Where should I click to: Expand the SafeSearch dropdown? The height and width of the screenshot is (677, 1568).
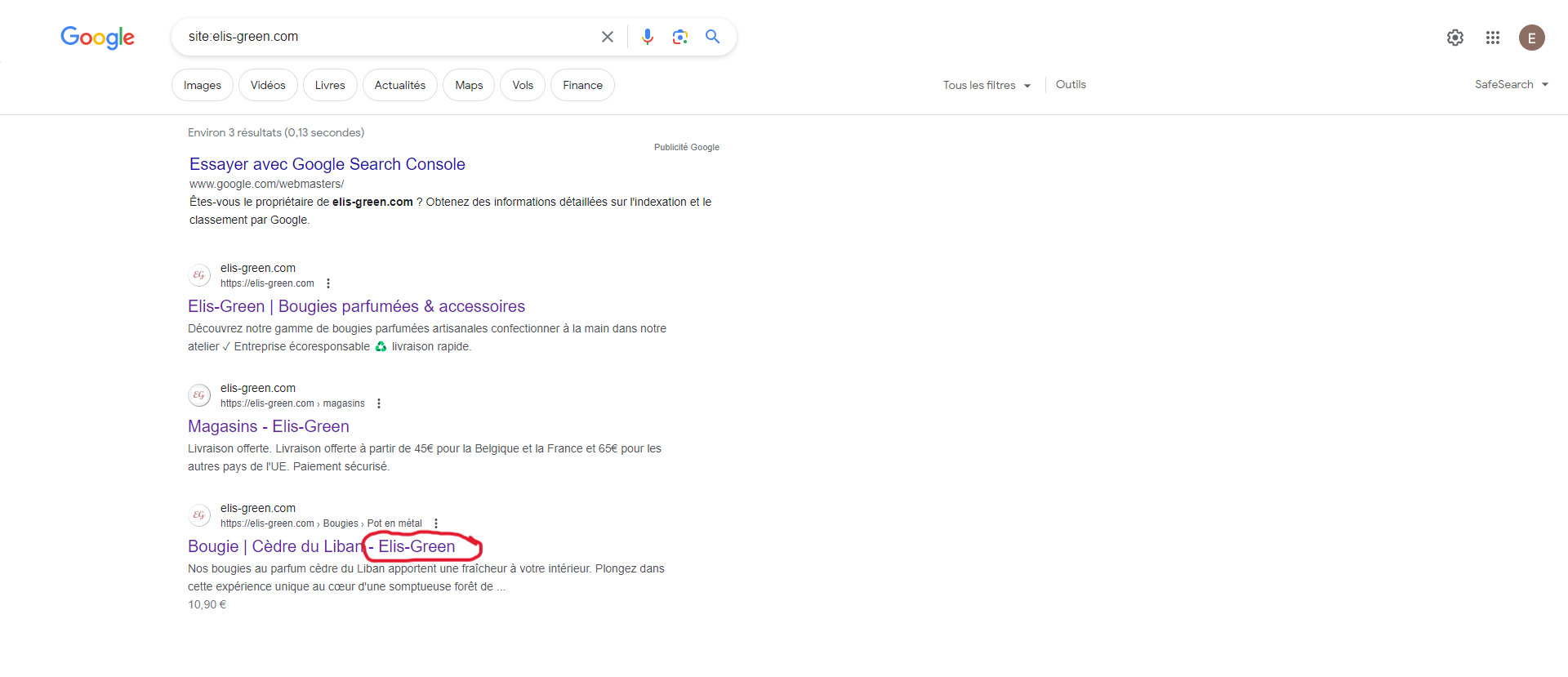(x=1512, y=84)
